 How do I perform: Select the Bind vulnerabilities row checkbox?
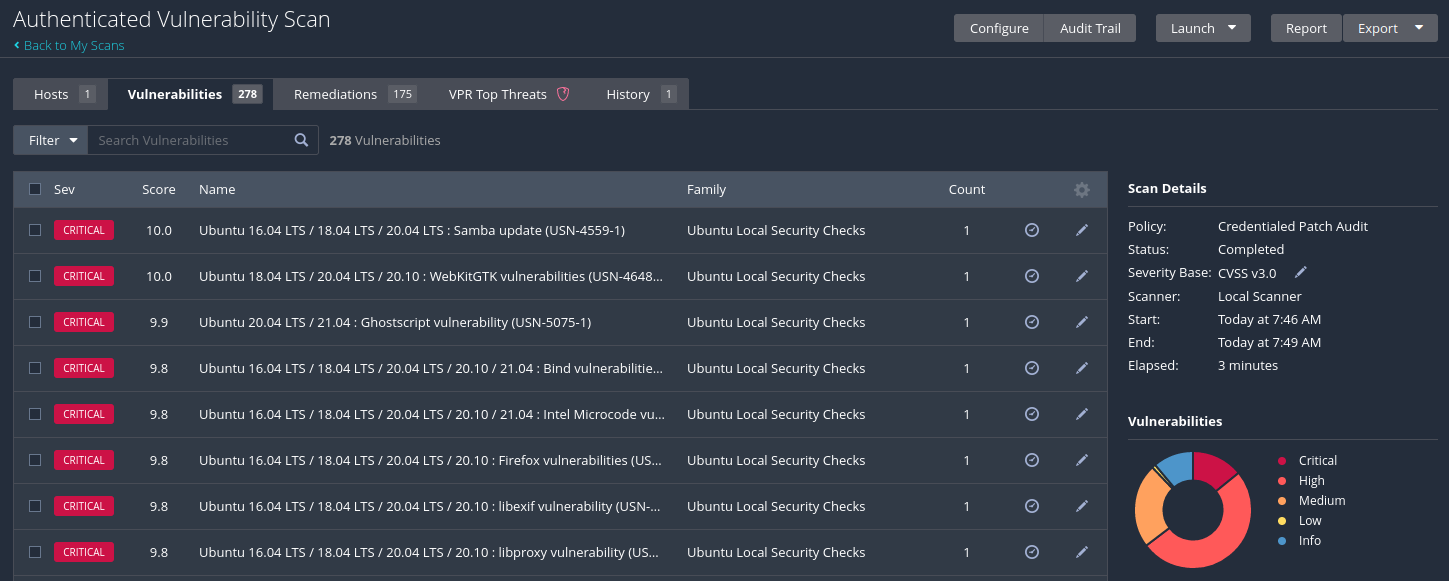click(35, 368)
